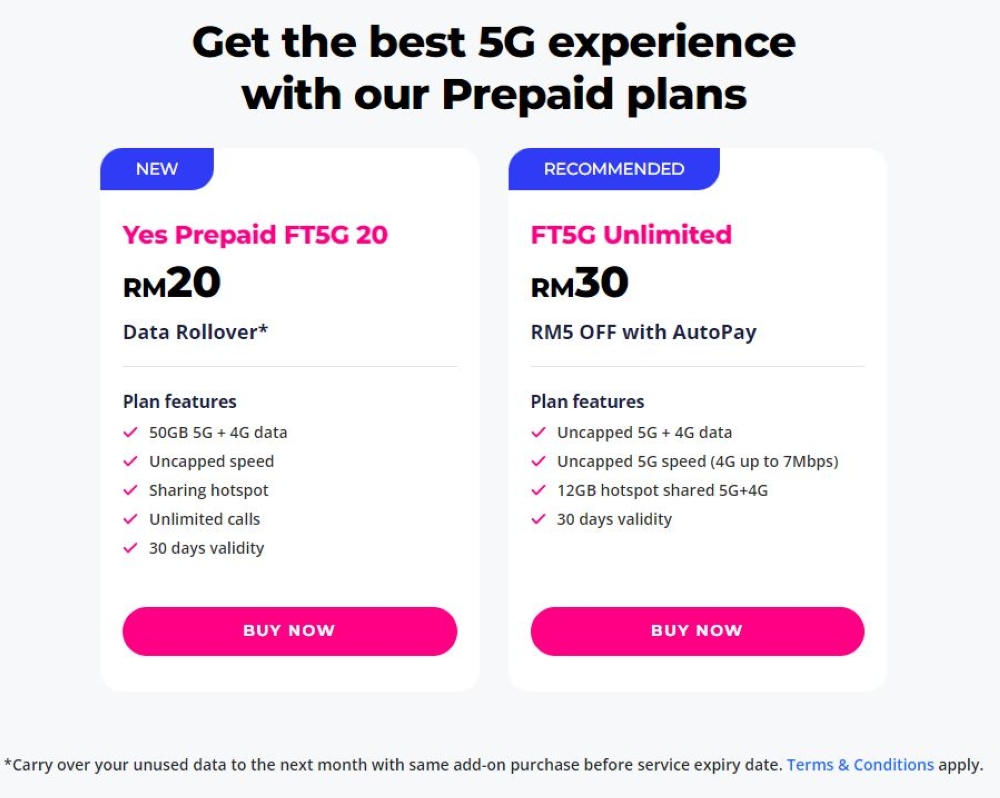Image resolution: width=1000 pixels, height=798 pixels.
Task: Click the checkmark beside 50GB 5G + 4G data
Action: tap(130, 432)
